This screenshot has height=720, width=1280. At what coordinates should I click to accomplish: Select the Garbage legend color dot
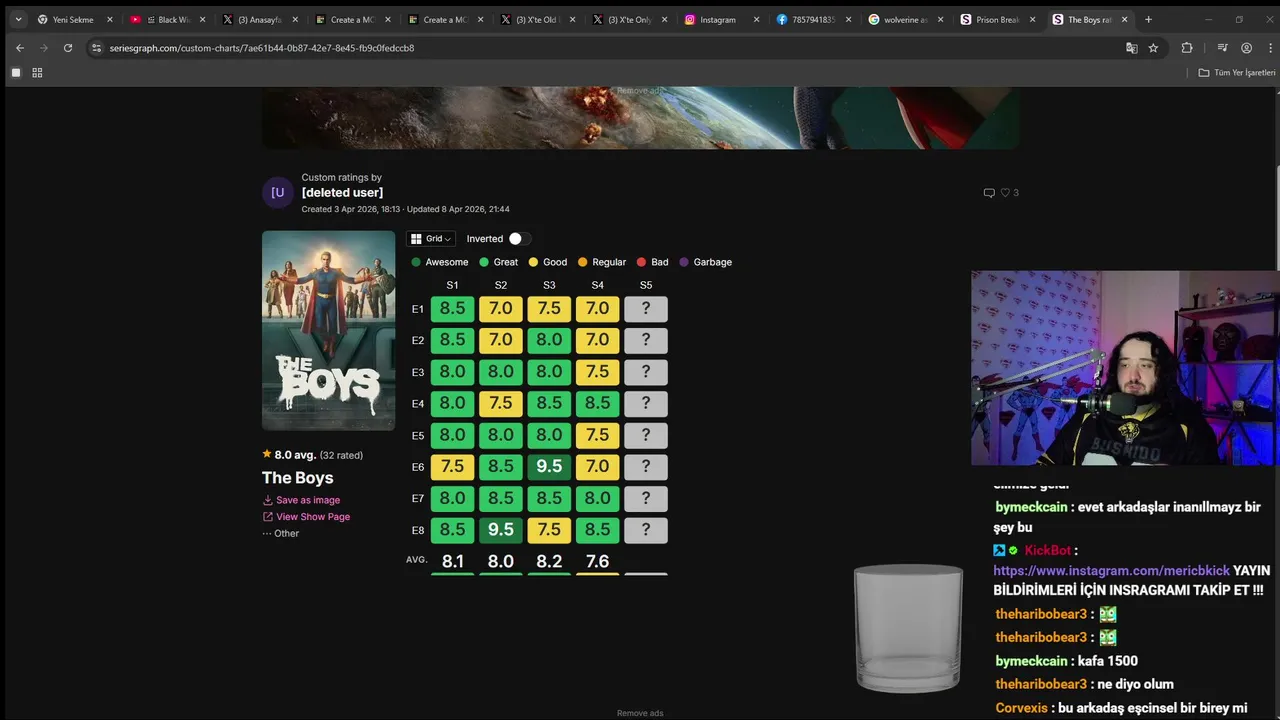(684, 262)
